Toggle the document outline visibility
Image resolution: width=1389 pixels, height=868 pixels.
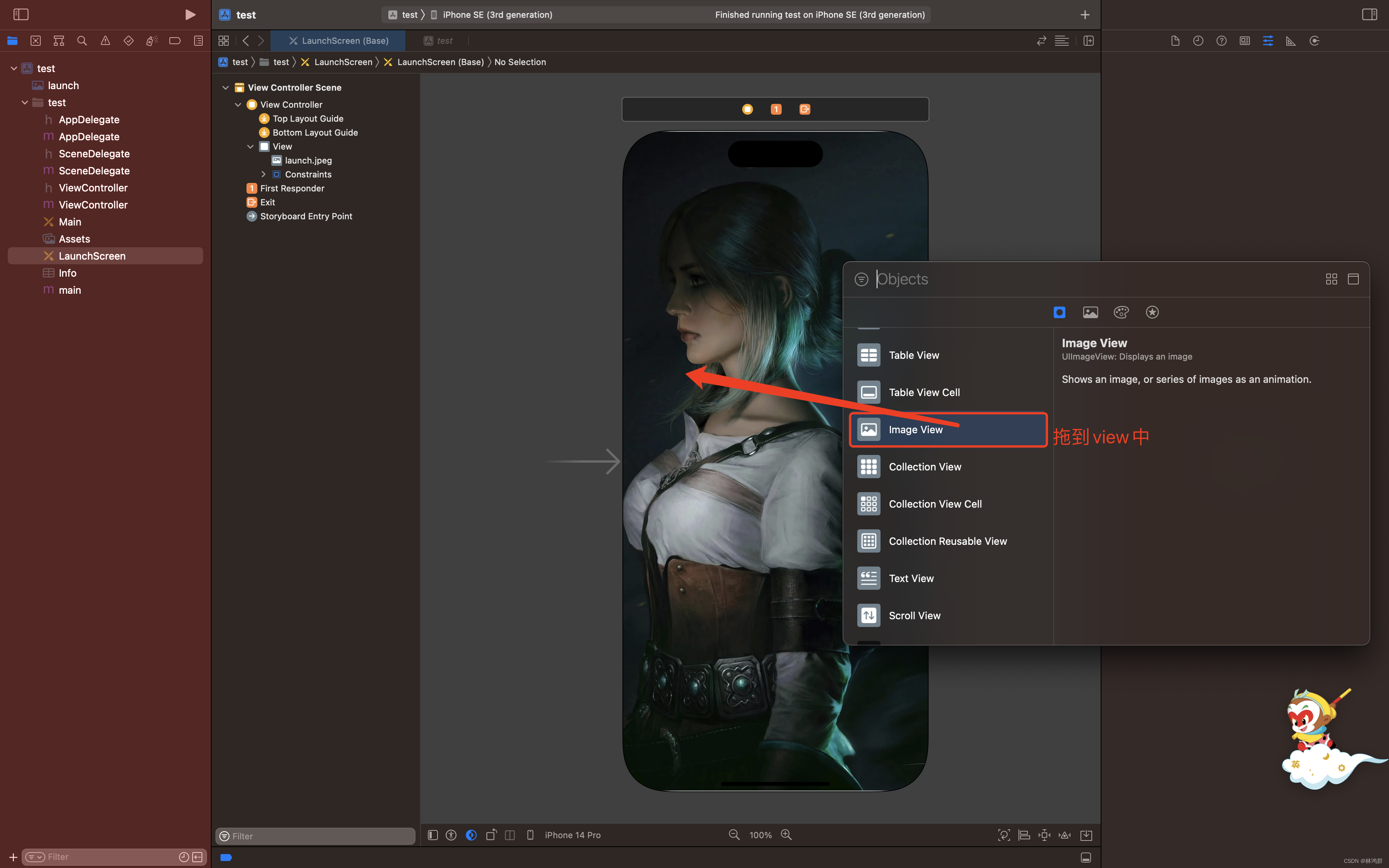[433, 835]
